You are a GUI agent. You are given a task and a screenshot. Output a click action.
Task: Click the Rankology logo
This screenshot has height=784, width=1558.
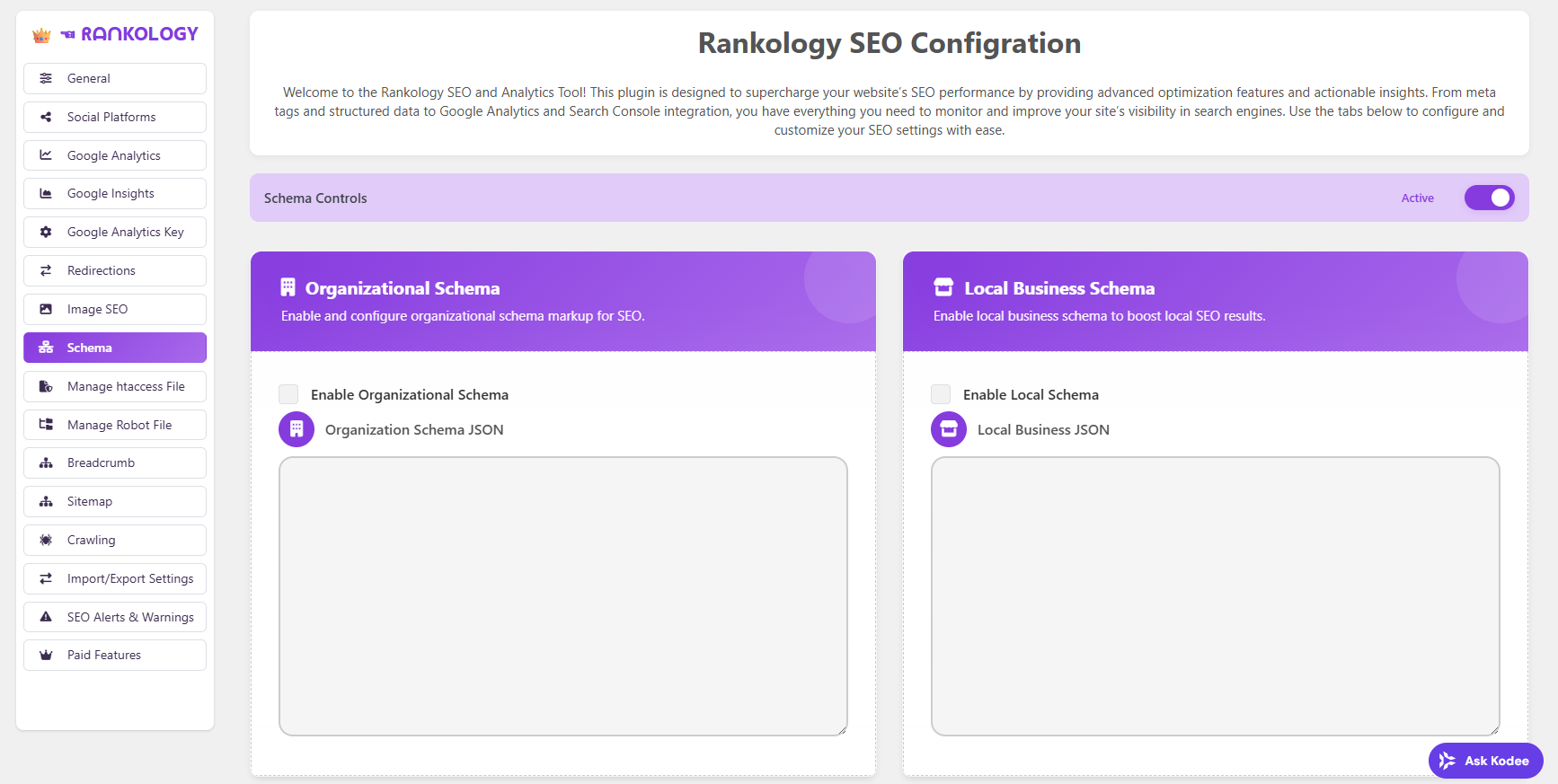[115, 34]
